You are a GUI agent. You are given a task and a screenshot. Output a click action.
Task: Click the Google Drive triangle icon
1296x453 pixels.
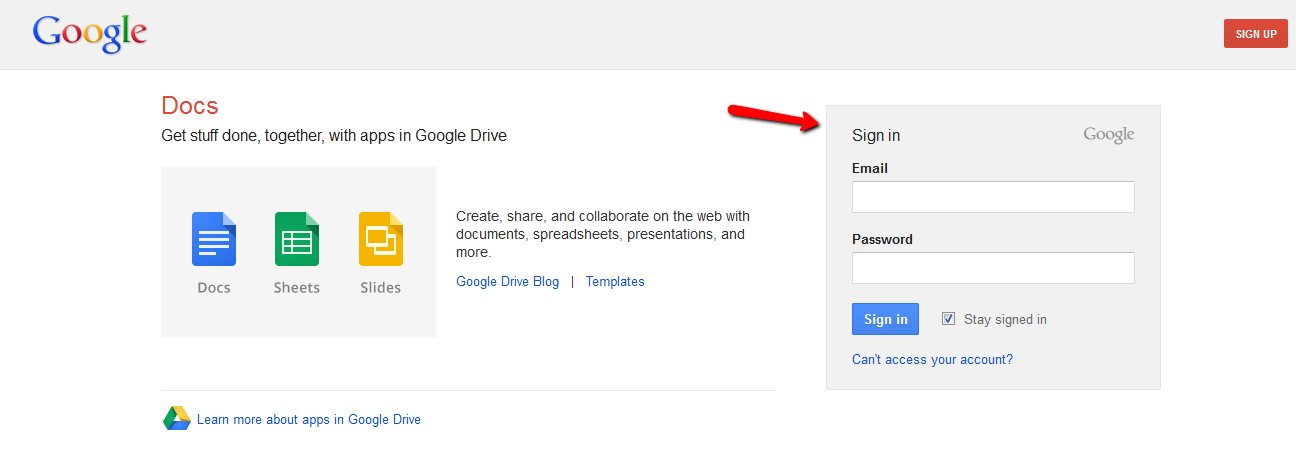[177, 419]
